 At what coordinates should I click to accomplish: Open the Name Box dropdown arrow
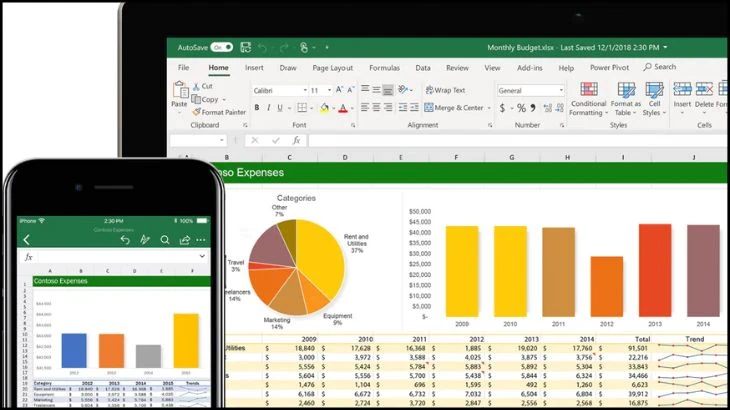point(222,140)
